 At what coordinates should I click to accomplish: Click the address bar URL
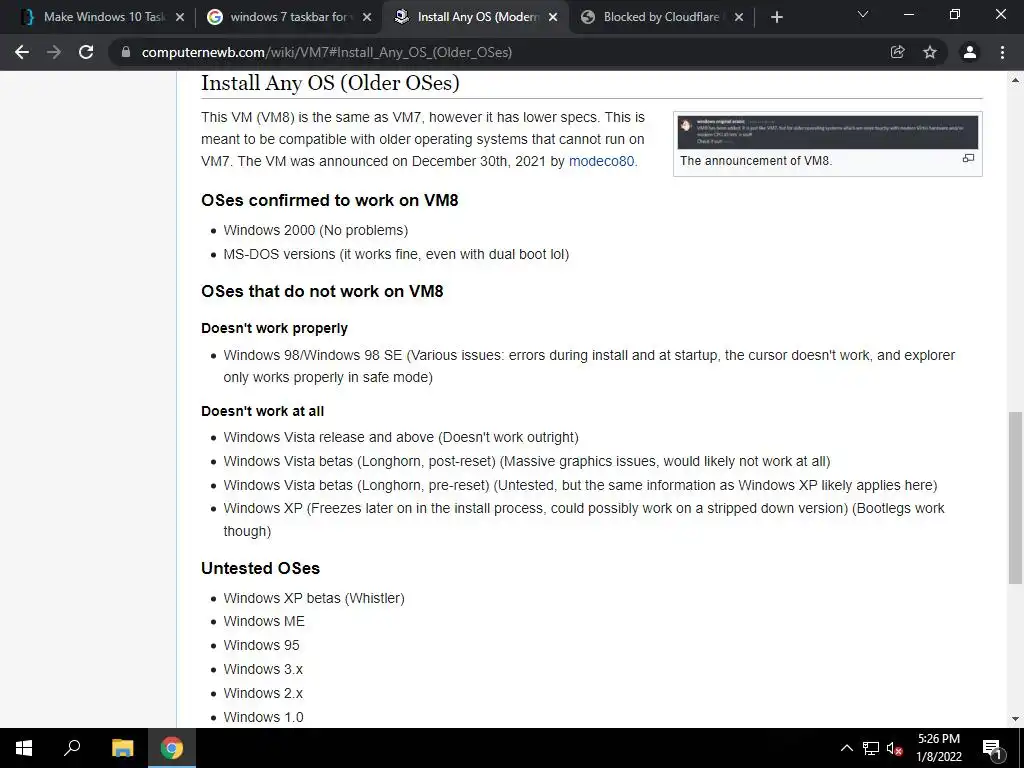327,52
